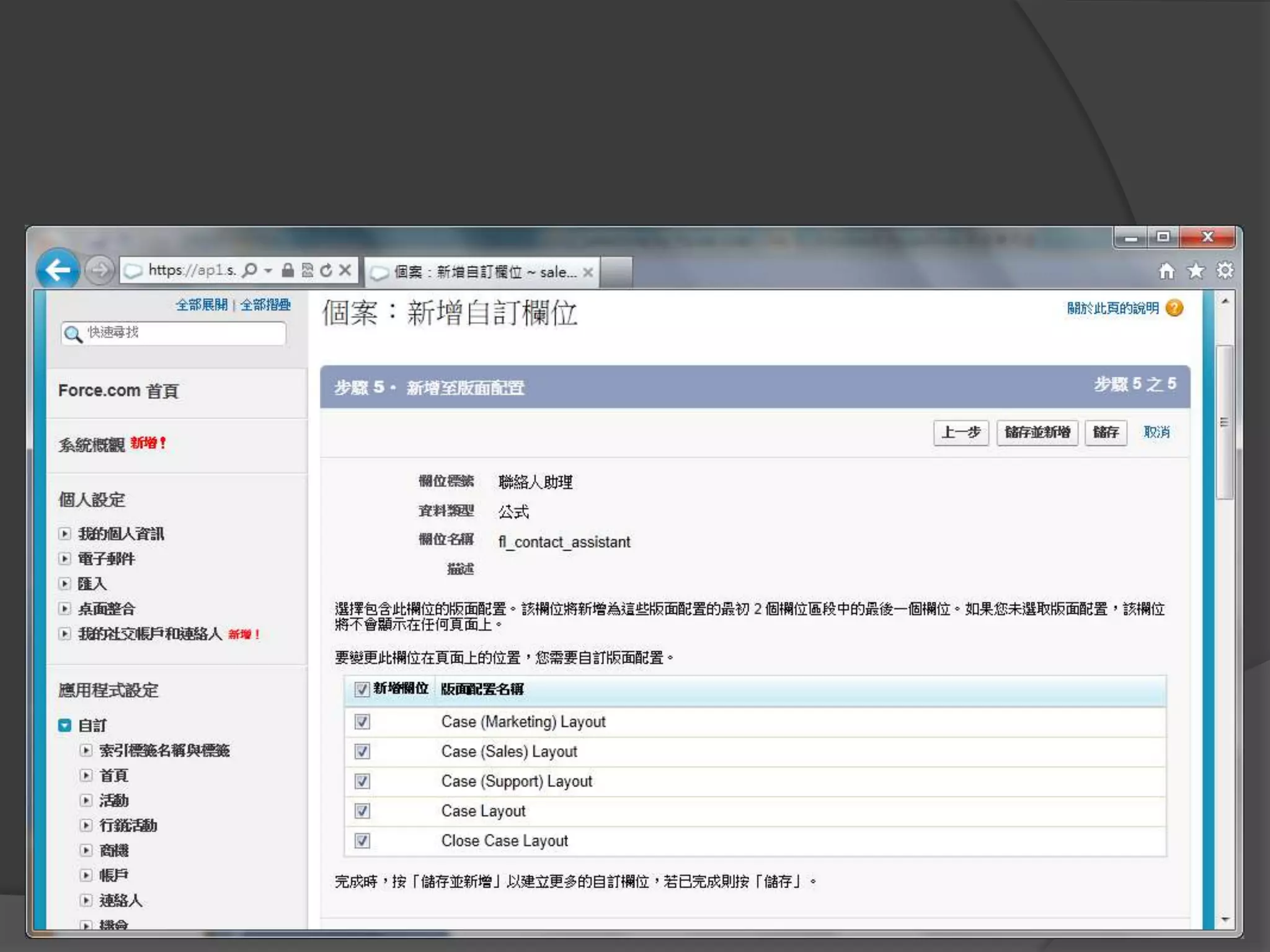The height and width of the screenshot is (952, 1270).
Task: Click the 取消 link
Action: [x=1156, y=432]
